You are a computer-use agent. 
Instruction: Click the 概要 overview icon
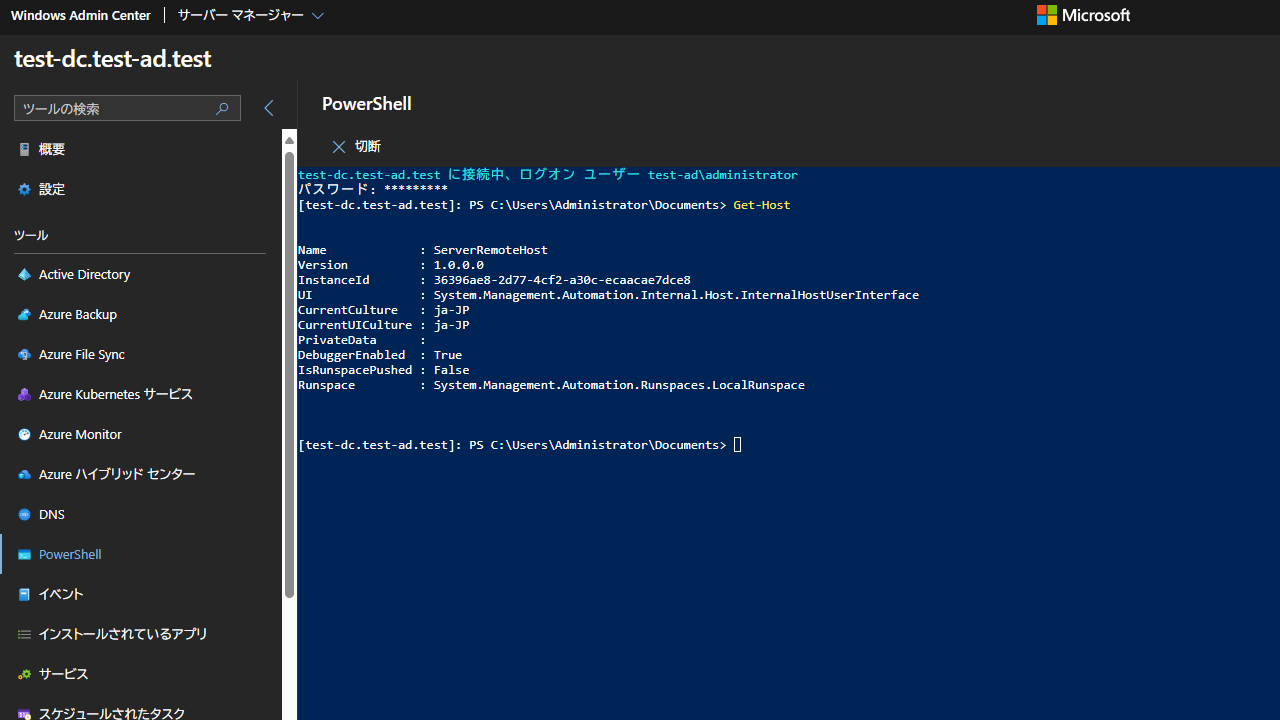pyautogui.click(x=24, y=149)
